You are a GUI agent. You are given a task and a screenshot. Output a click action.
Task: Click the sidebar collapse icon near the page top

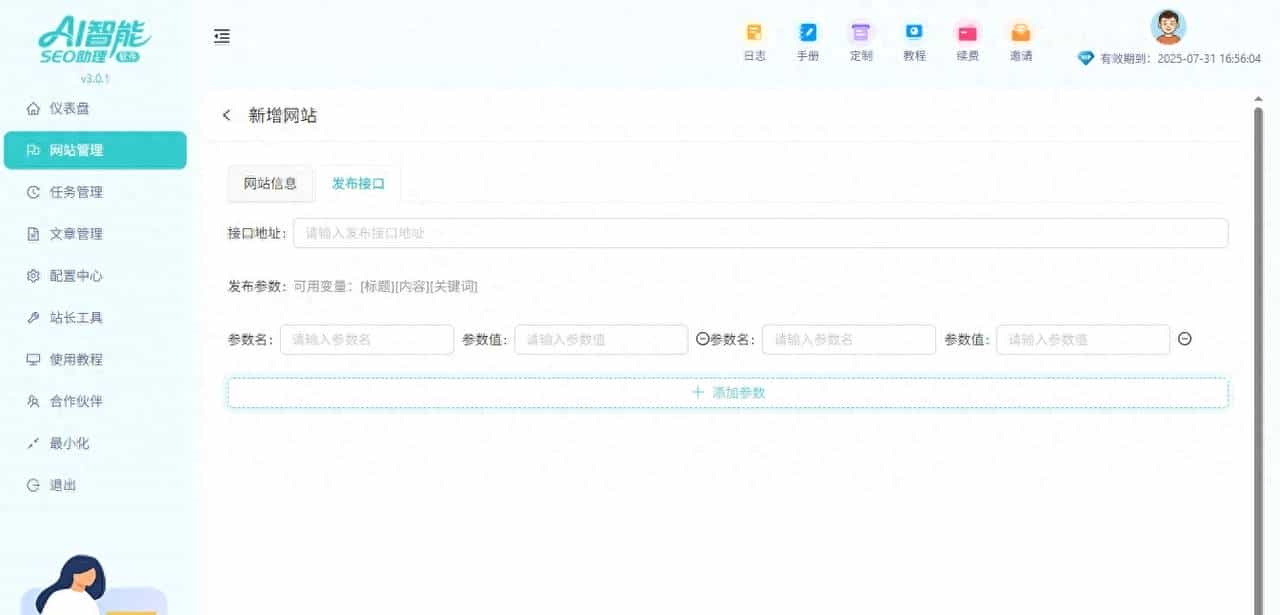pos(221,36)
